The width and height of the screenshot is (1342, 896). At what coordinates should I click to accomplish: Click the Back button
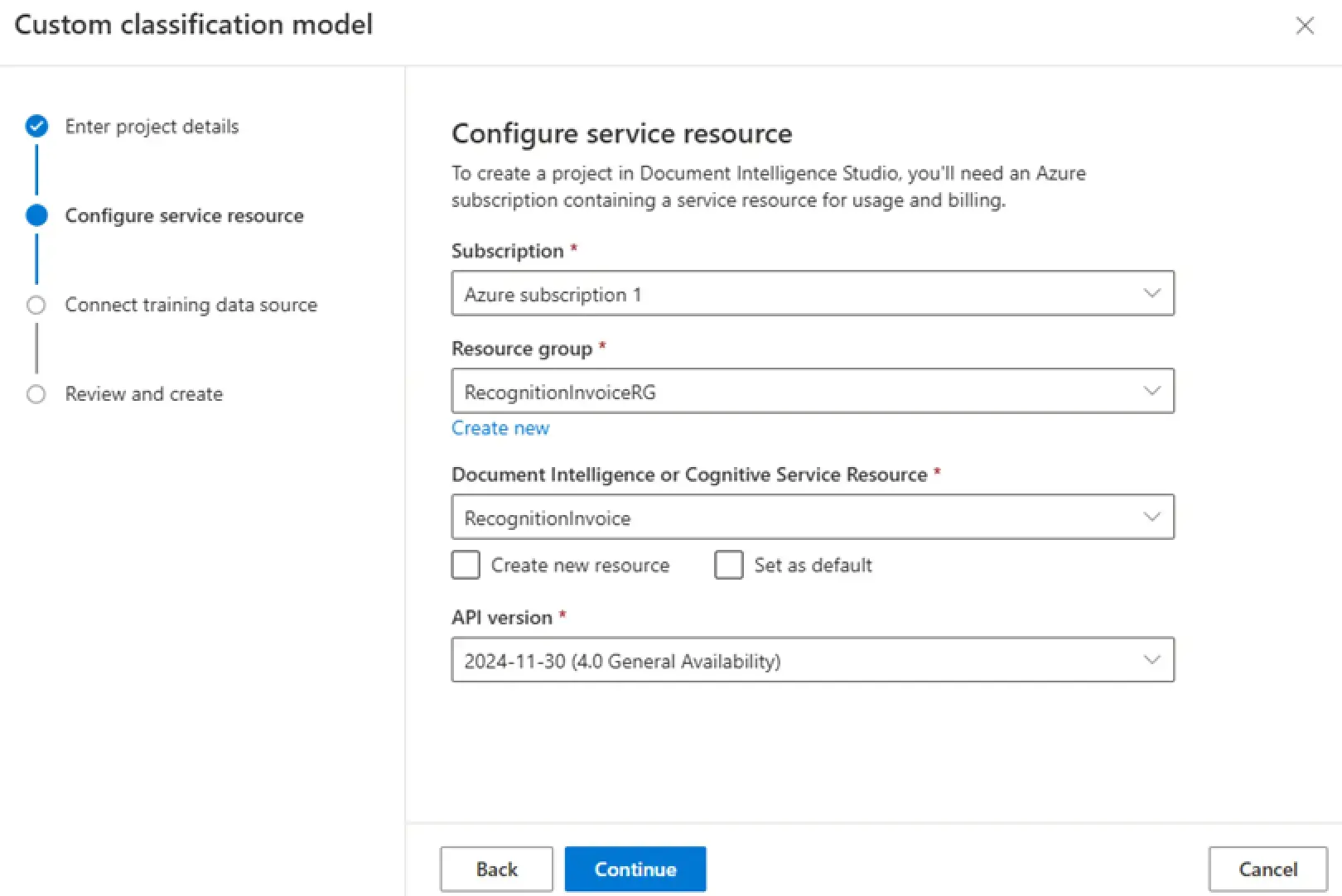pos(496,869)
